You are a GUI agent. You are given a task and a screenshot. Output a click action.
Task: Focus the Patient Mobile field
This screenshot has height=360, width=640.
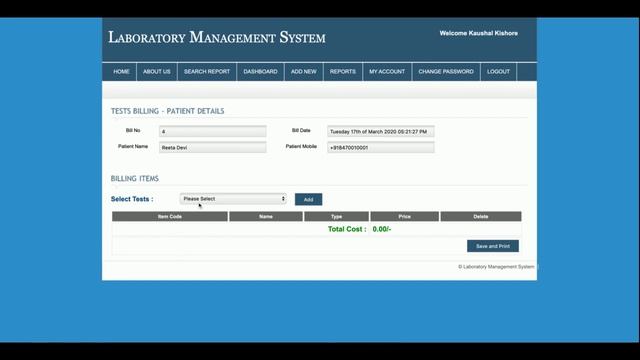pyautogui.click(x=381, y=147)
